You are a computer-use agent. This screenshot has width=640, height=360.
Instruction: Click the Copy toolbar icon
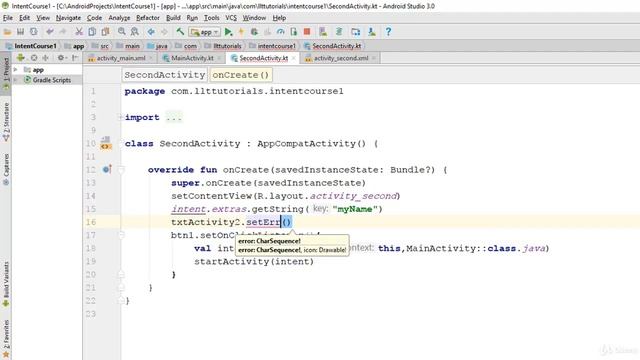tap(92, 32)
